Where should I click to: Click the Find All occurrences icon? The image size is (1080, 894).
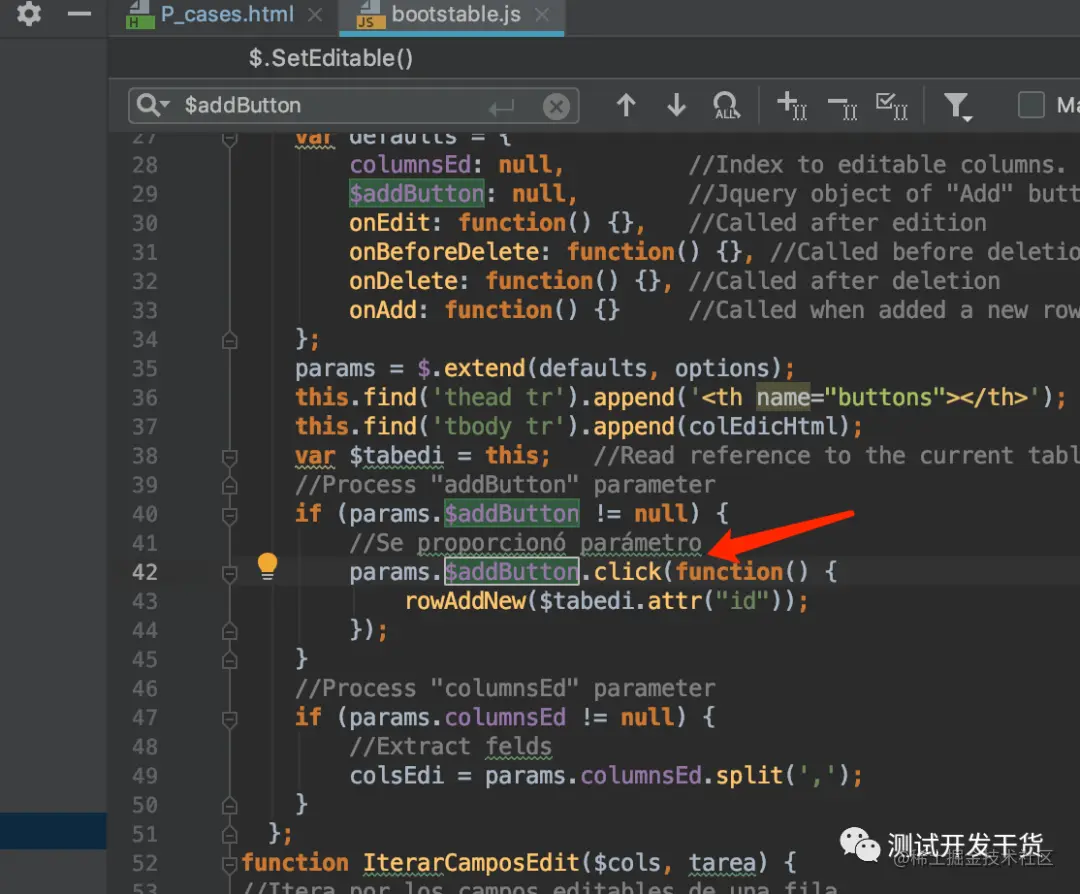pyautogui.click(x=726, y=105)
